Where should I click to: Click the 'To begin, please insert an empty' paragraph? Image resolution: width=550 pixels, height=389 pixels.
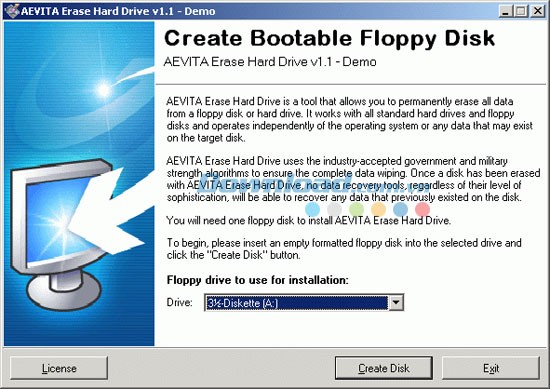tap(344, 249)
